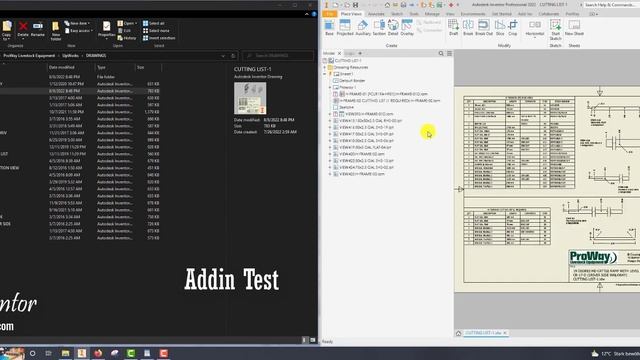Select the Slice tool
This screenshot has width=640, height=360.
tap(500, 28)
